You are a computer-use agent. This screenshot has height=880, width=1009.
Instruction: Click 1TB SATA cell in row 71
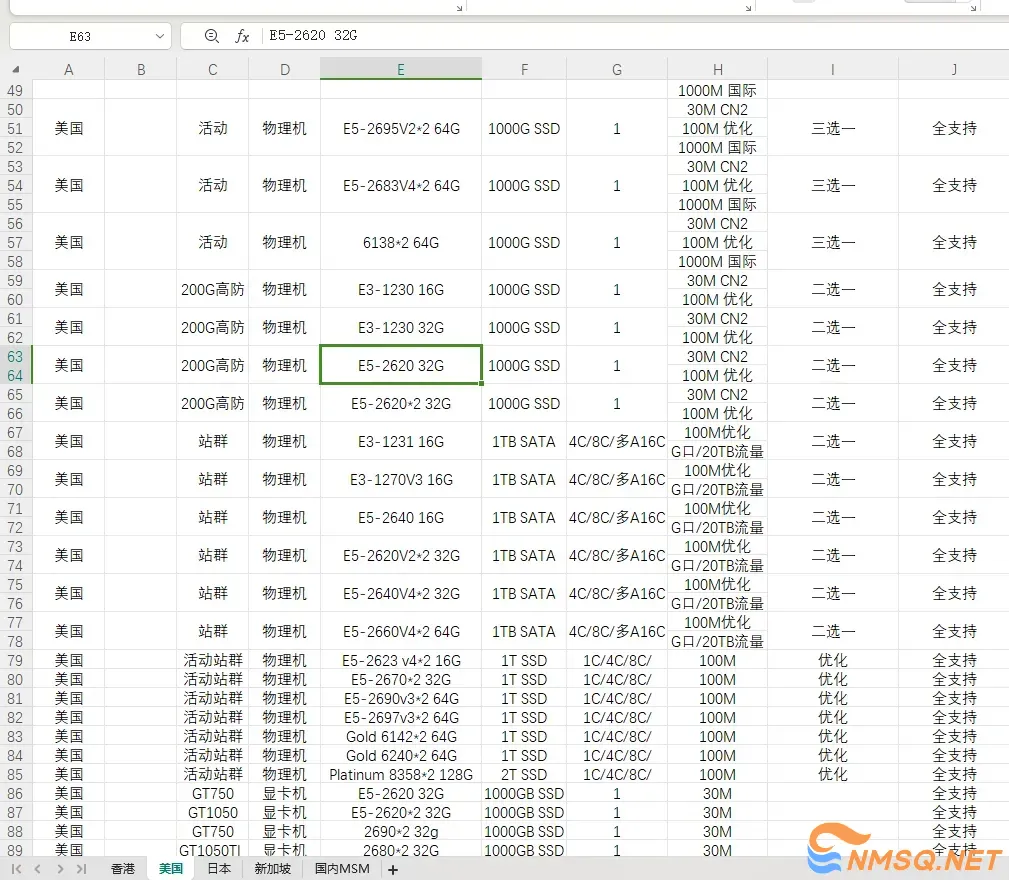tap(524, 518)
